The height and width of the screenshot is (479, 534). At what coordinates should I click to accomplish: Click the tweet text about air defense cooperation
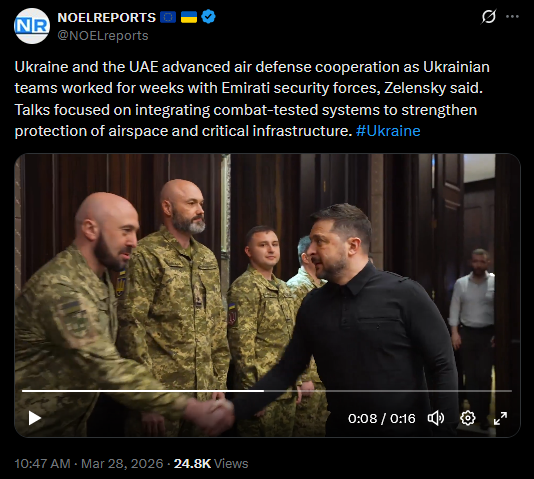[252, 99]
